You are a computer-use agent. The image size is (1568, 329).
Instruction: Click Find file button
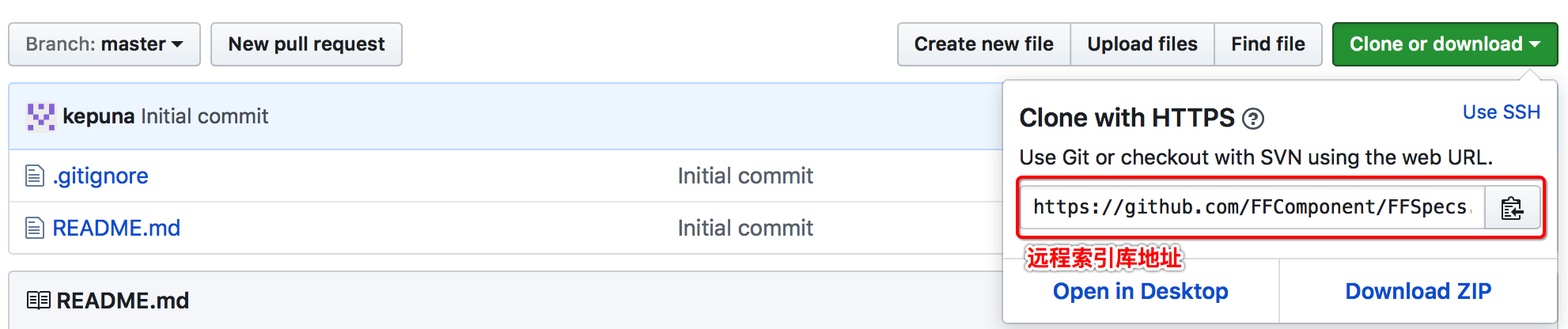(x=1268, y=44)
